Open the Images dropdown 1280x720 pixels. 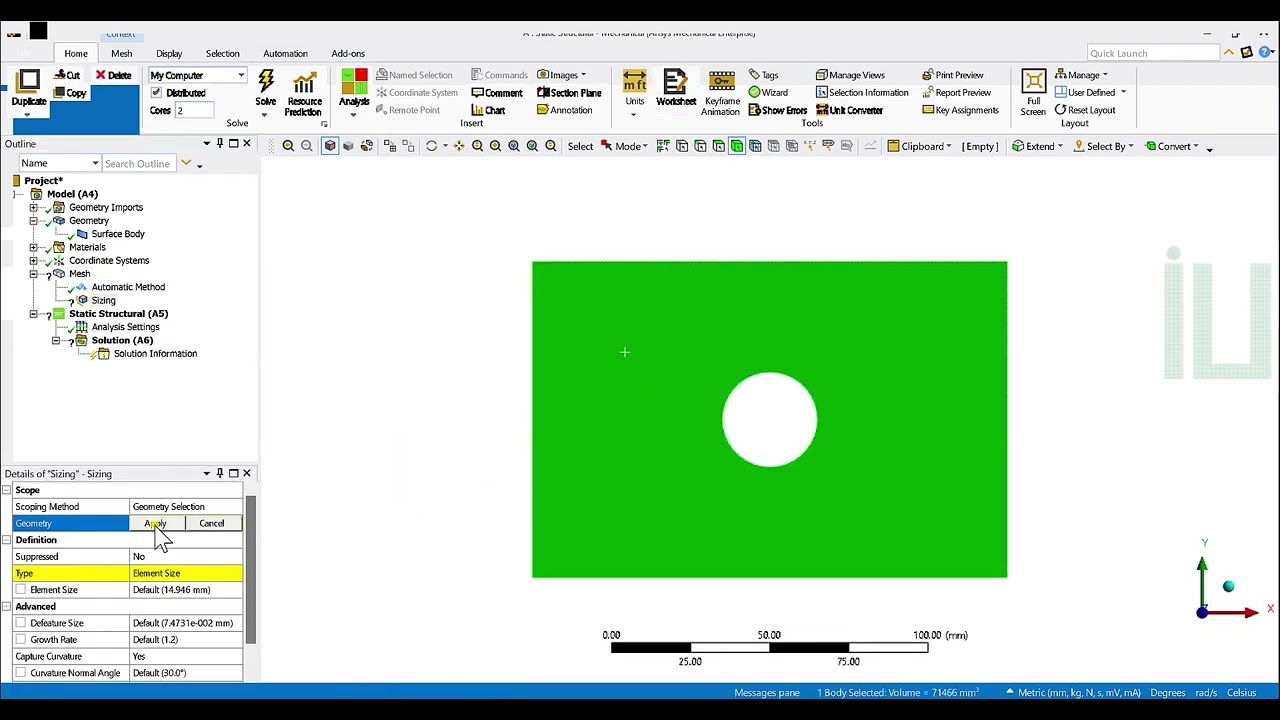pos(561,75)
